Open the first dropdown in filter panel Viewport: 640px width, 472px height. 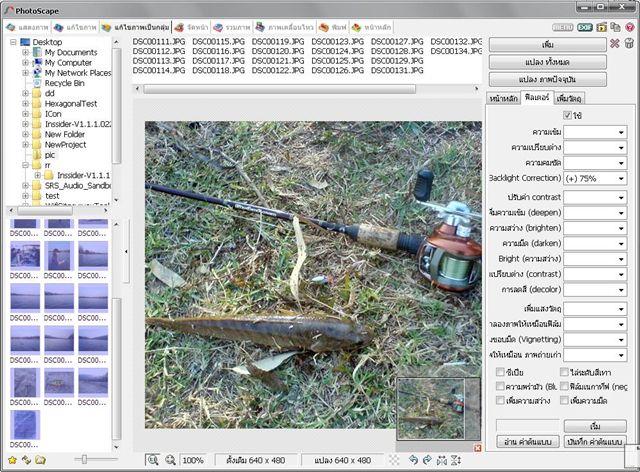(595, 132)
